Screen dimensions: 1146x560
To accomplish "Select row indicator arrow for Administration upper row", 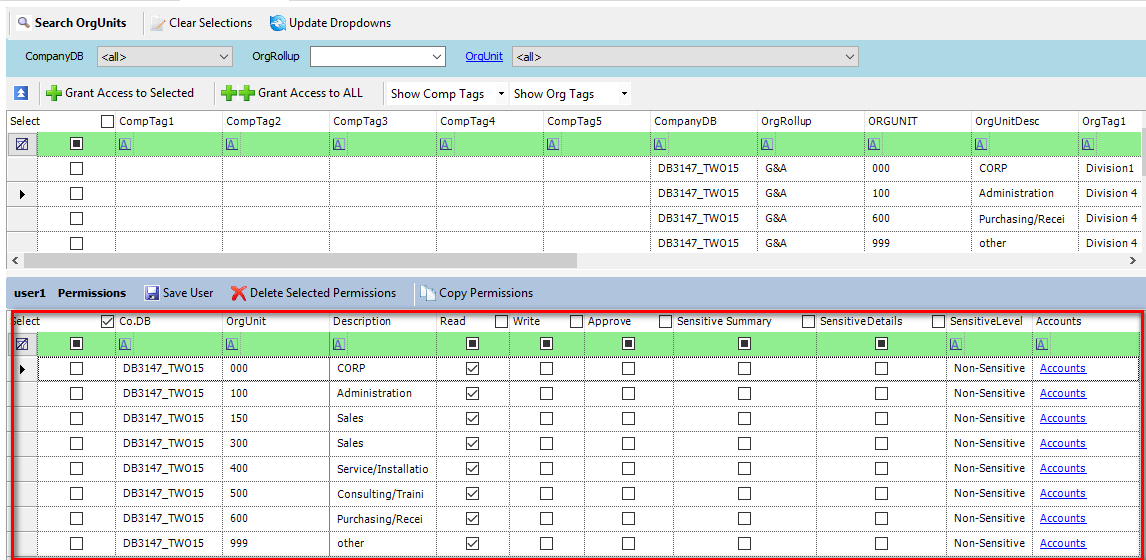I will (x=22, y=194).
